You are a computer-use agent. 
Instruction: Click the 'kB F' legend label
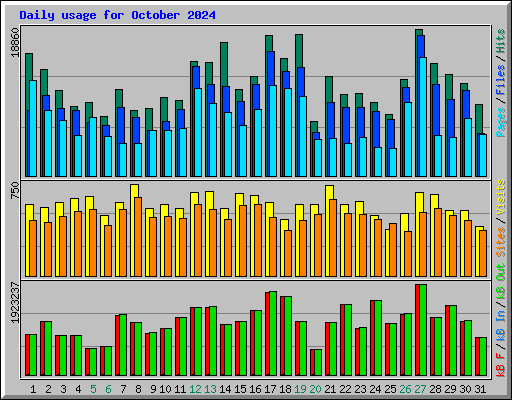pos(501,365)
